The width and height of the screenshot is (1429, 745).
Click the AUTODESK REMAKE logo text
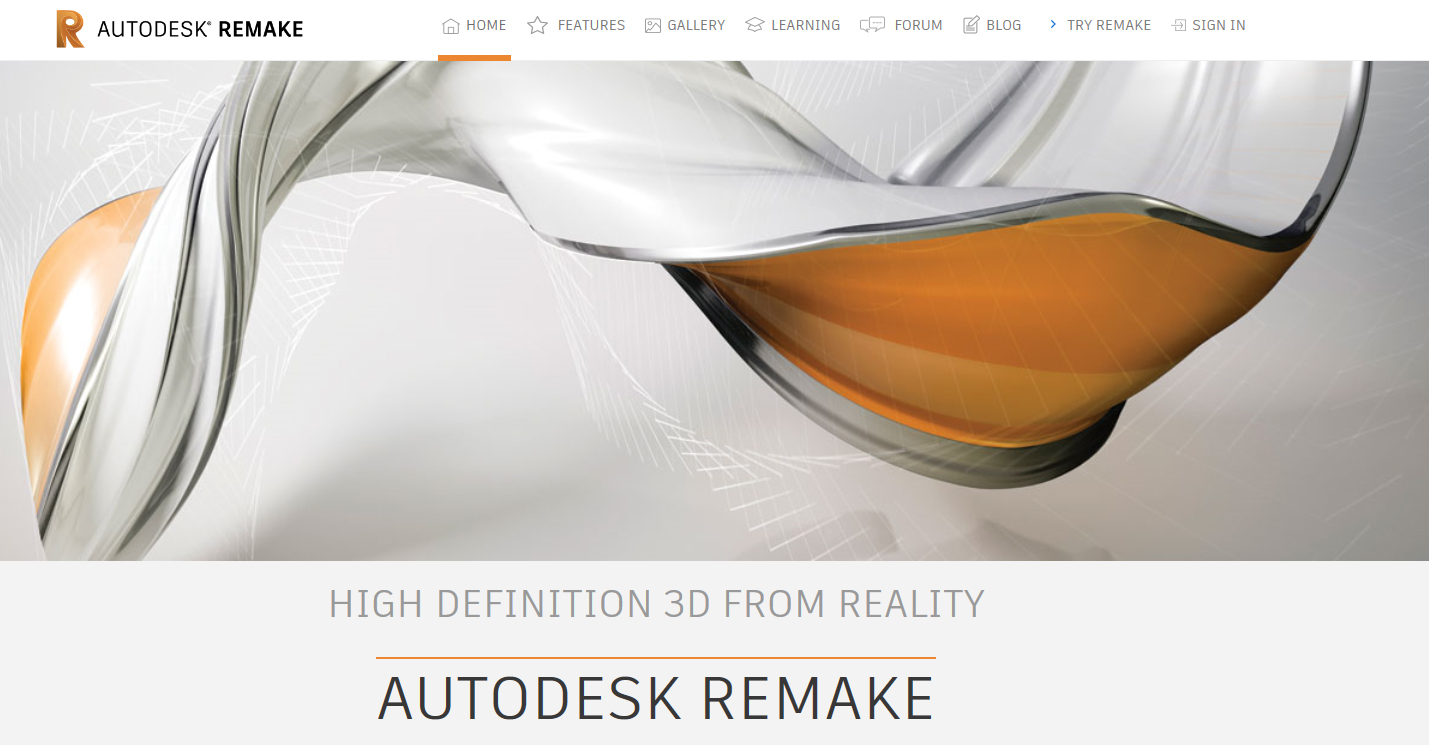pyautogui.click(x=200, y=30)
